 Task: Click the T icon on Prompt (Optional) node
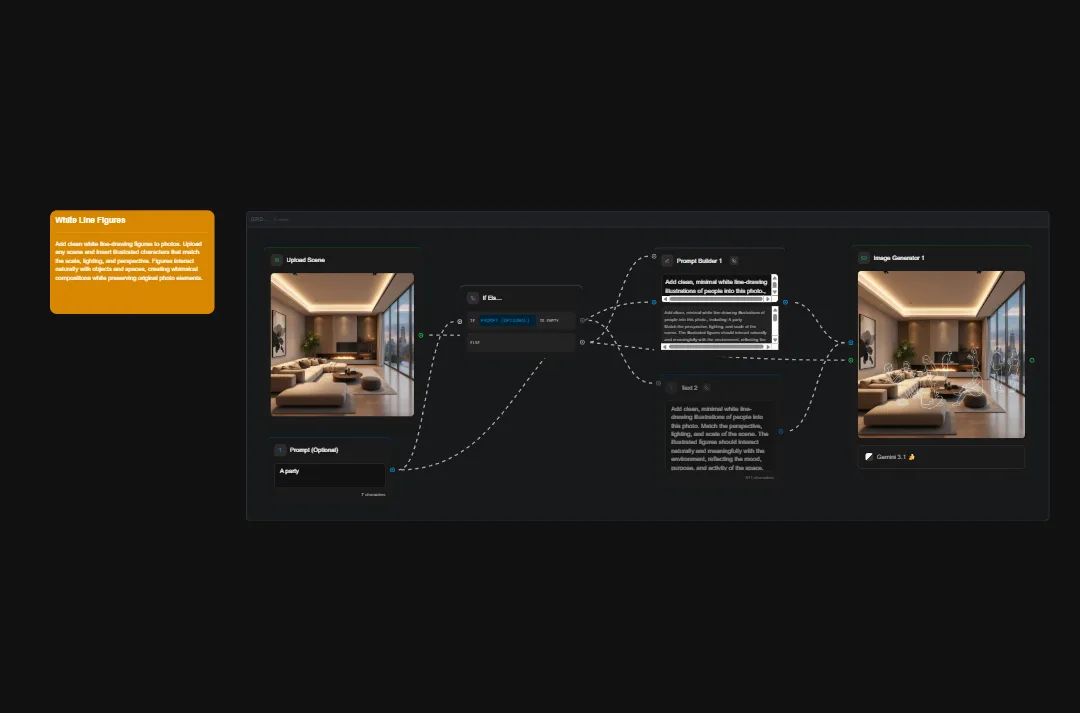coord(278,449)
